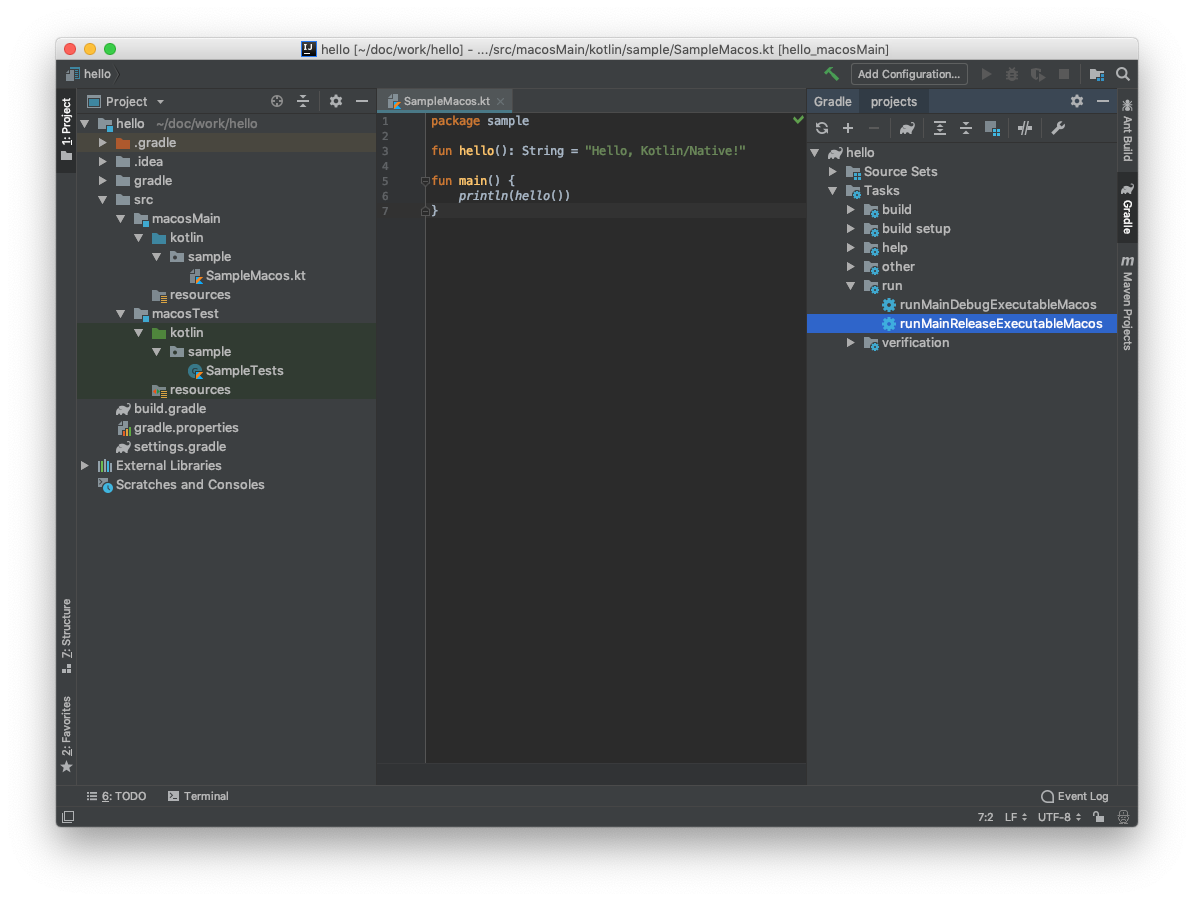Click Execute Gradle Task elephant icon
Image resolution: width=1194 pixels, height=901 pixels.
click(906, 128)
